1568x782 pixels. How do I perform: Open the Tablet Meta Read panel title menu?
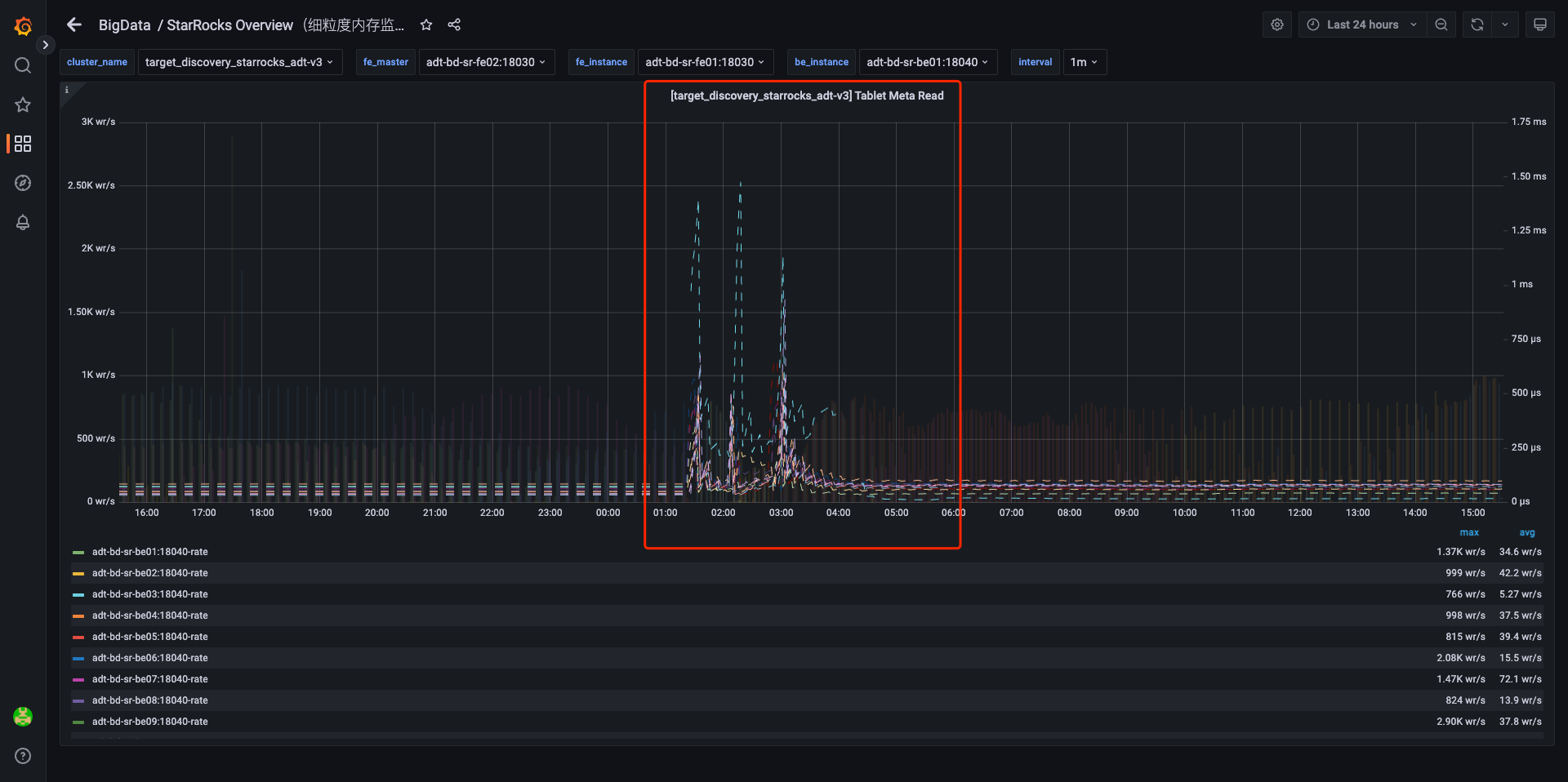807,96
